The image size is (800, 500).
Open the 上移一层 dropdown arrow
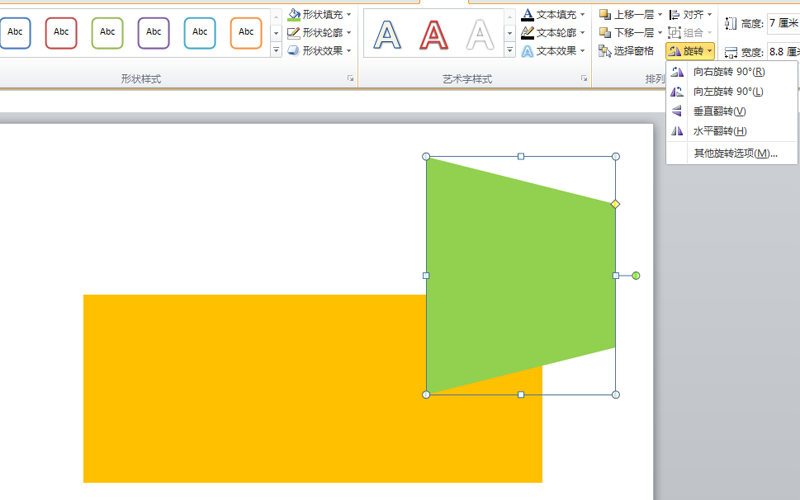[x=660, y=14]
